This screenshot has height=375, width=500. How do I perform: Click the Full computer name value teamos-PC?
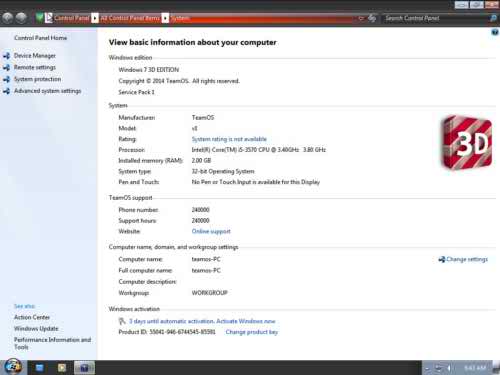point(206,270)
